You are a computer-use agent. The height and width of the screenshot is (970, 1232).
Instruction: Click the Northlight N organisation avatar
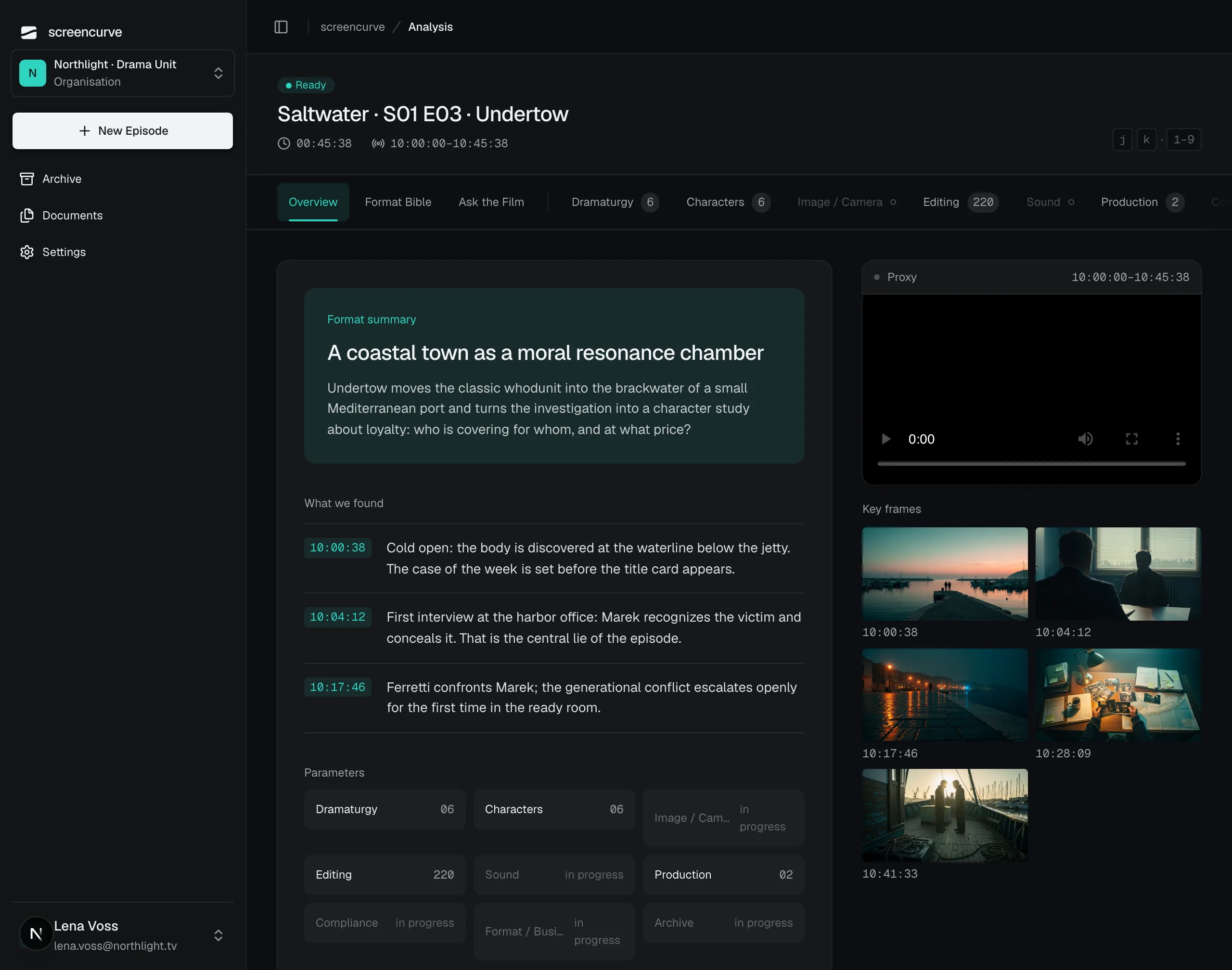pyautogui.click(x=32, y=73)
